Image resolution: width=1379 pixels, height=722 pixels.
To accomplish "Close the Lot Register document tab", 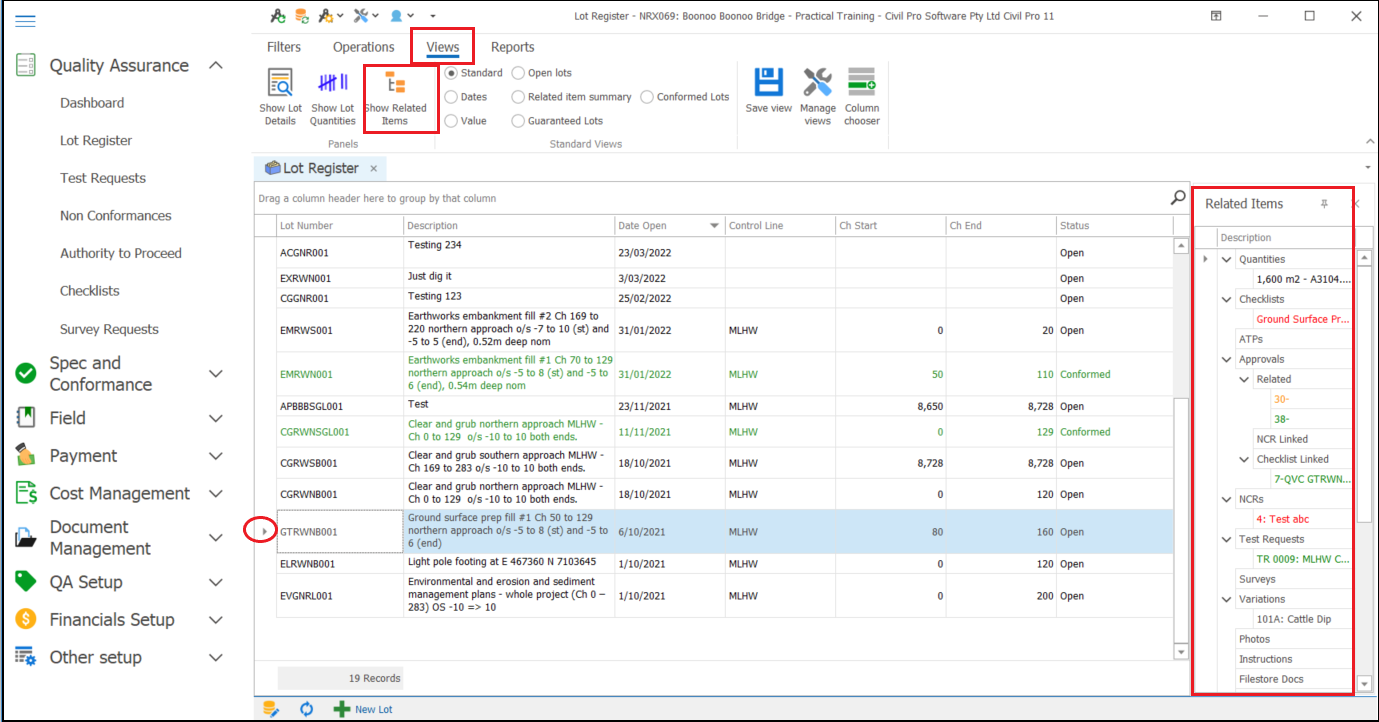I will tap(373, 169).
